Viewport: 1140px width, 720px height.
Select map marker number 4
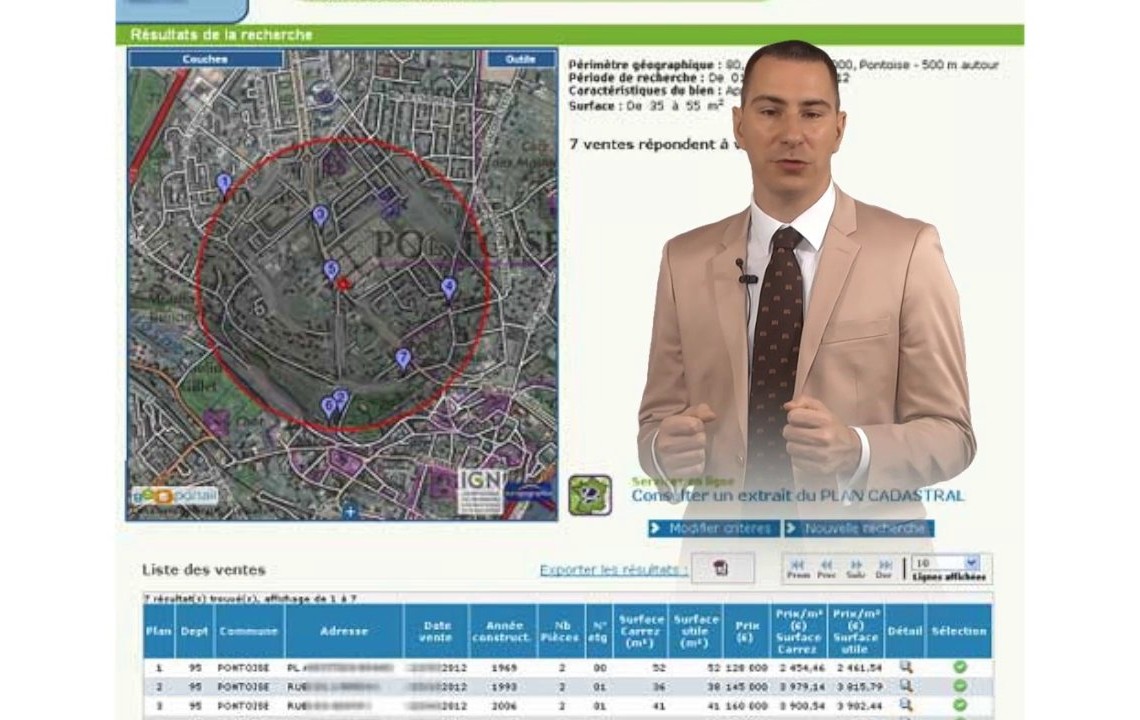449,288
